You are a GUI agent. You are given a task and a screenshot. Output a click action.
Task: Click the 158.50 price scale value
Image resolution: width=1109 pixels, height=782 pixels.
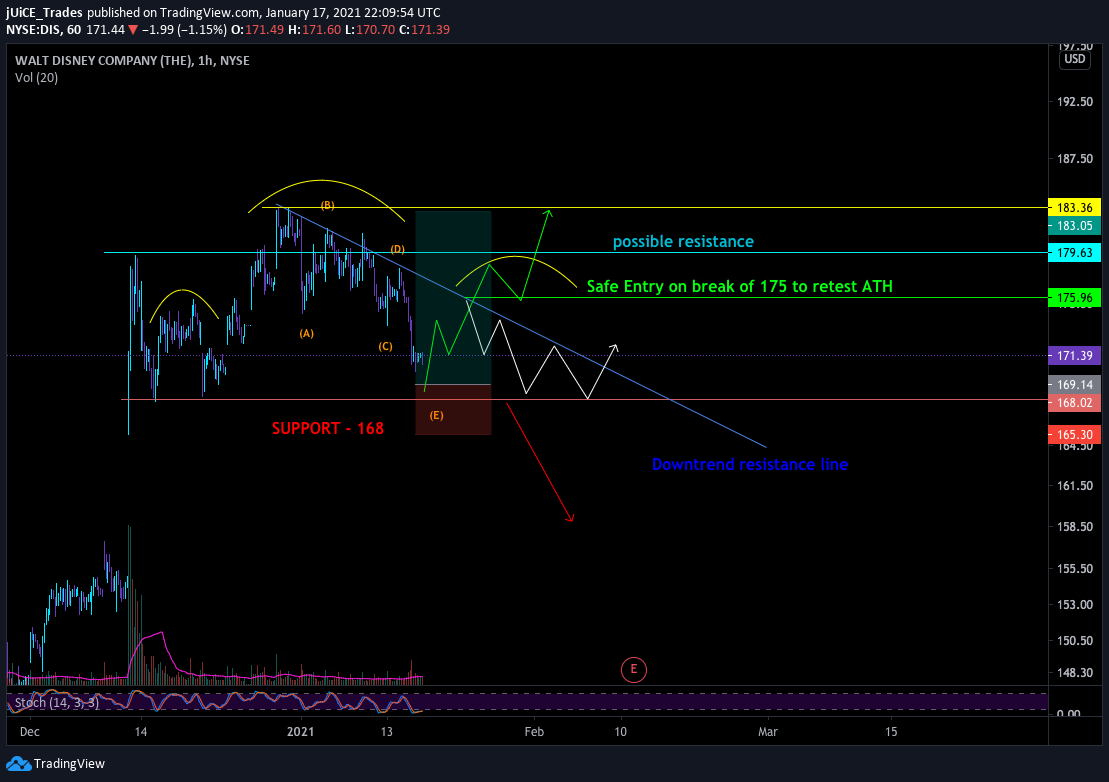click(x=1074, y=527)
